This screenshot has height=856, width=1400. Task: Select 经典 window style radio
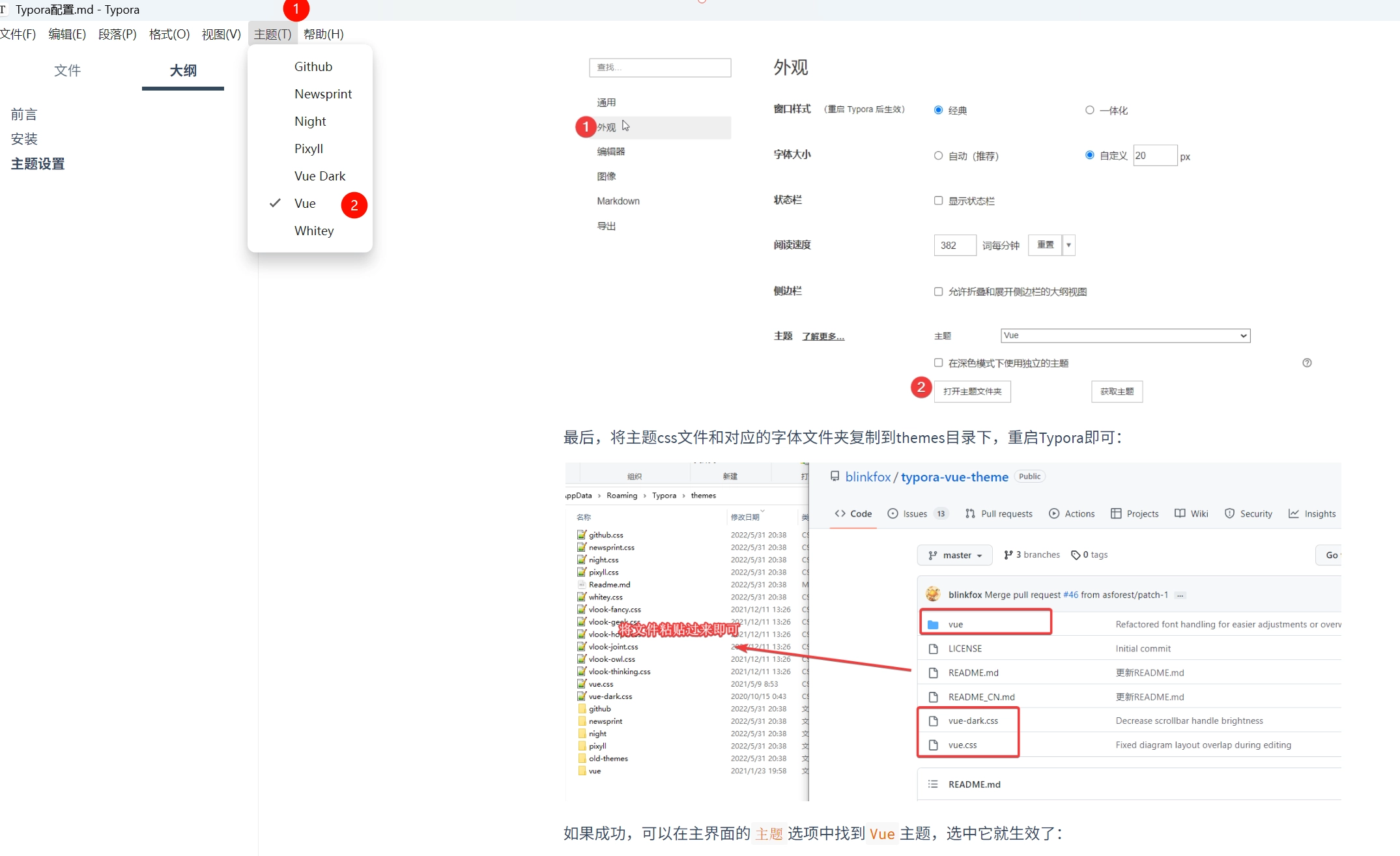click(x=938, y=110)
